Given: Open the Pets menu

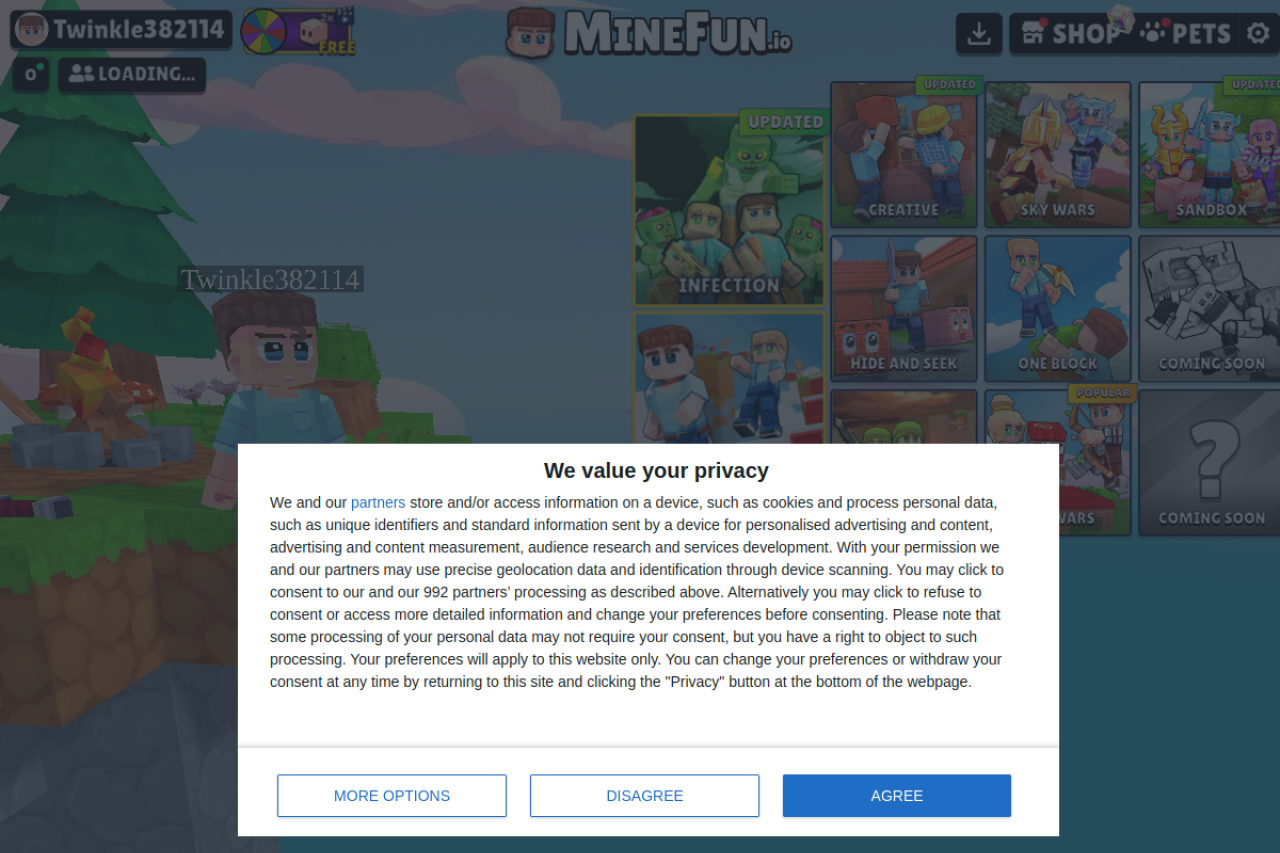Looking at the screenshot, I should [x=1185, y=34].
